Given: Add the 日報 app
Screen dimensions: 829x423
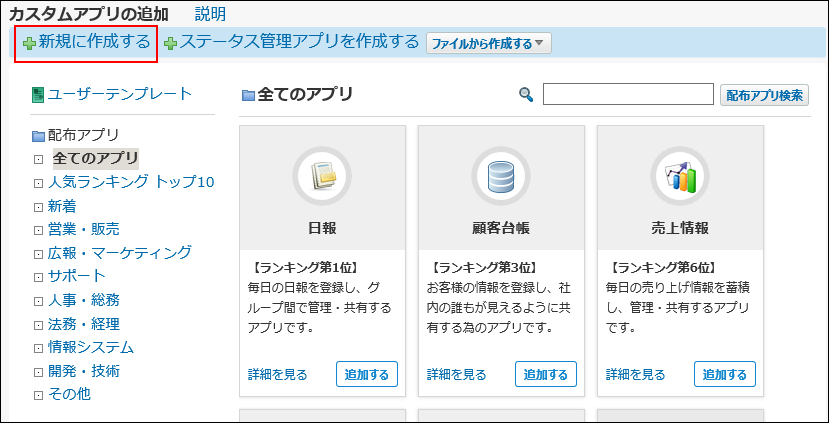Looking at the screenshot, I should click(x=367, y=375).
